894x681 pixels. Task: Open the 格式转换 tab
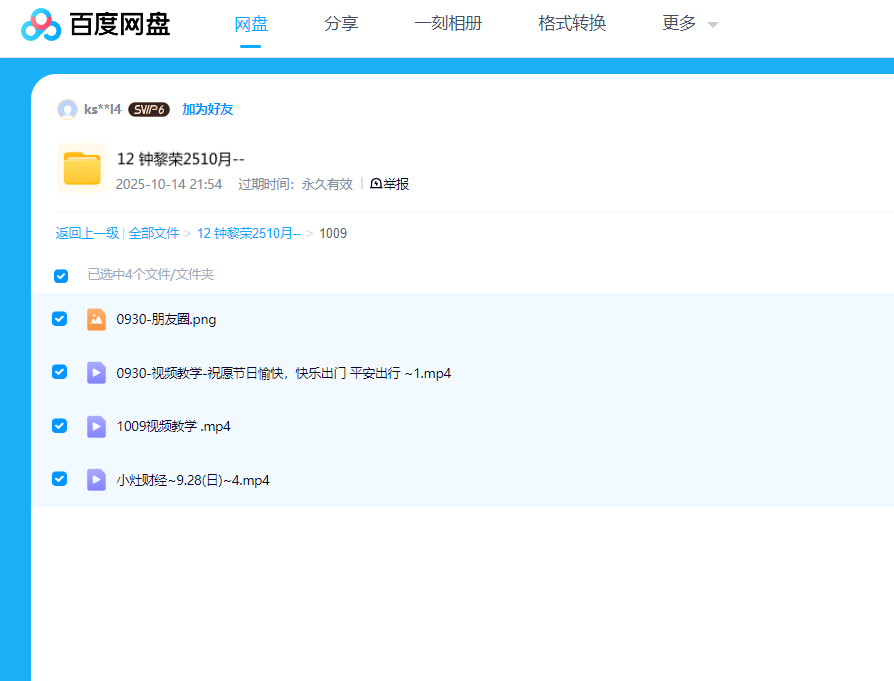tap(572, 24)
